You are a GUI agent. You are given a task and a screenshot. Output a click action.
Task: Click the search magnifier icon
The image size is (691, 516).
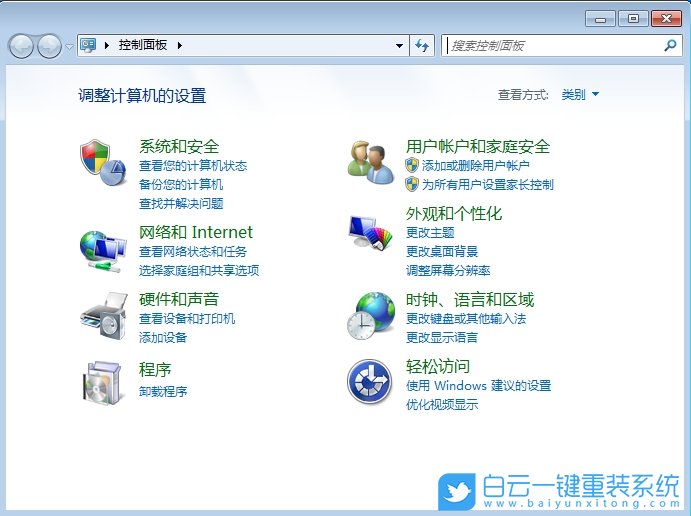(x=670, y=45)
